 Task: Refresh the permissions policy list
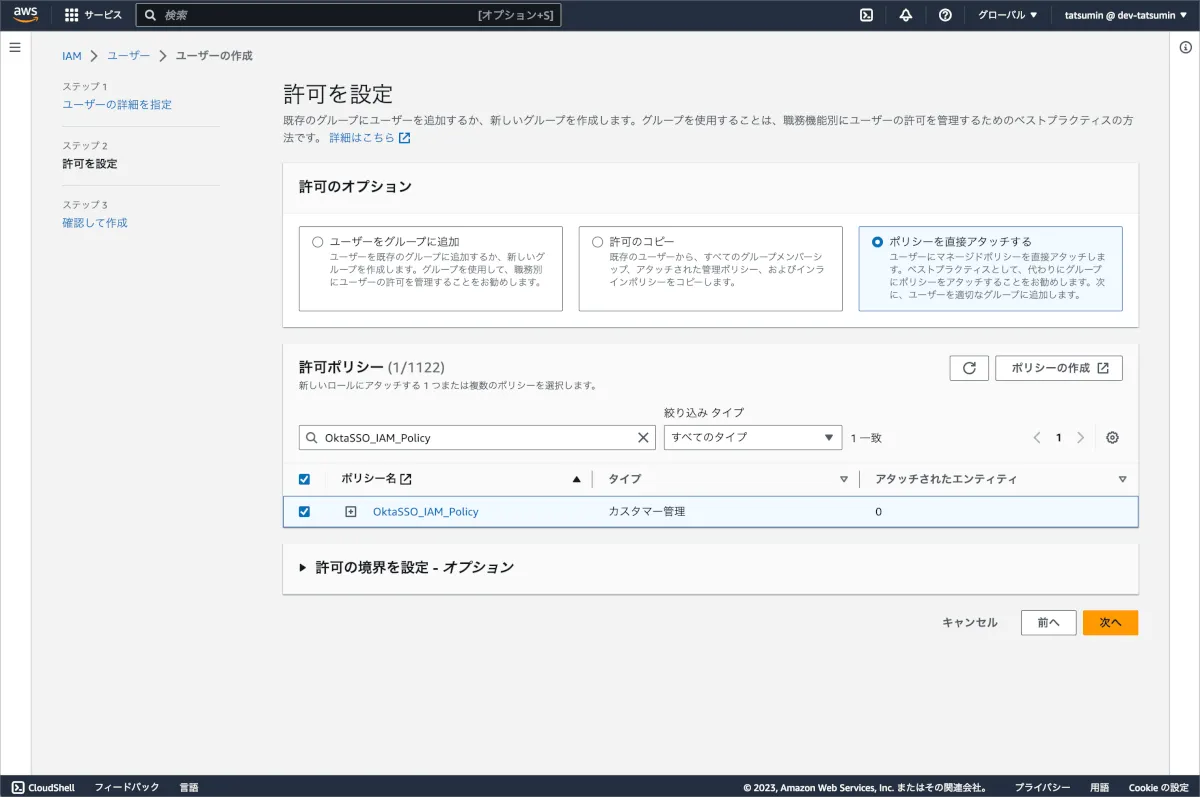pyautogui.click(x=969, y=368)
